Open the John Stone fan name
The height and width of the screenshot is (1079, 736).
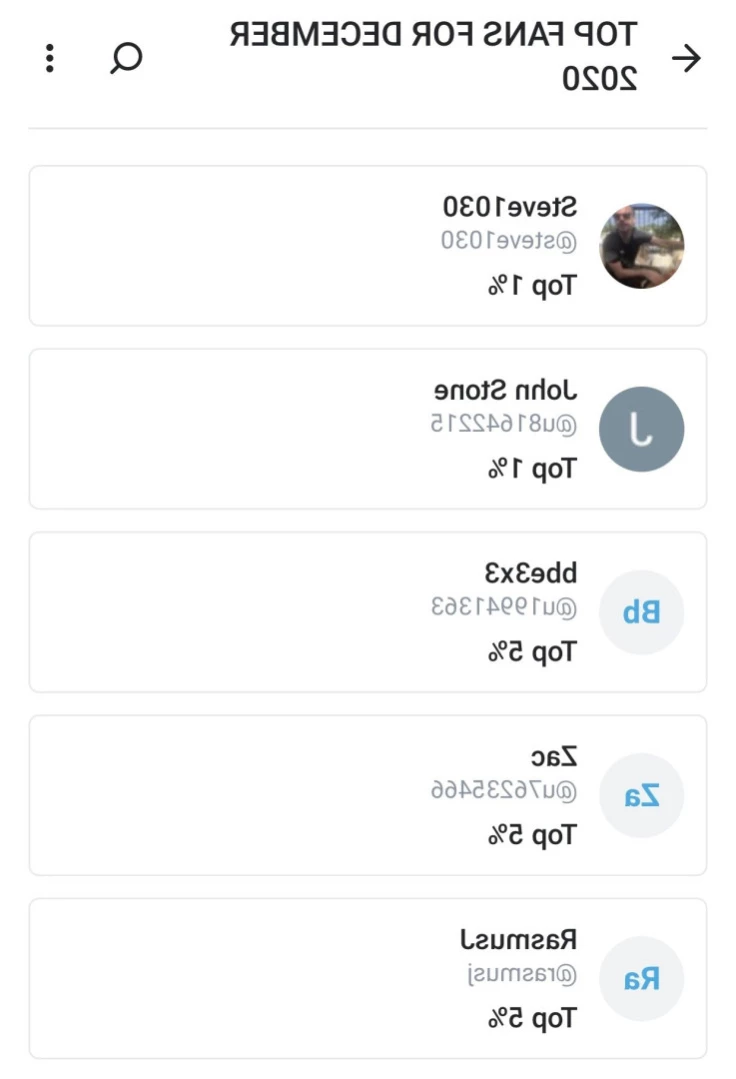click(506, 390)
